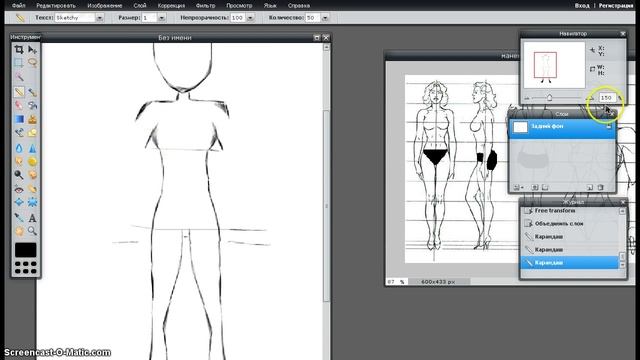Click the Navigator zoom value field
The width and height of the screenshot is (640, 360).
607,98
